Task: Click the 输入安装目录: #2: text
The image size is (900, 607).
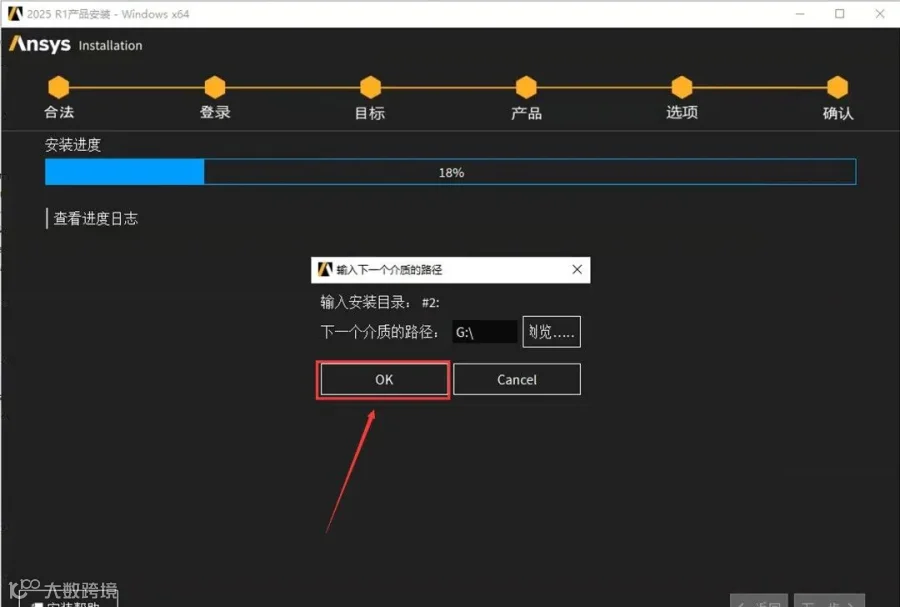Action: click(380, 302)
